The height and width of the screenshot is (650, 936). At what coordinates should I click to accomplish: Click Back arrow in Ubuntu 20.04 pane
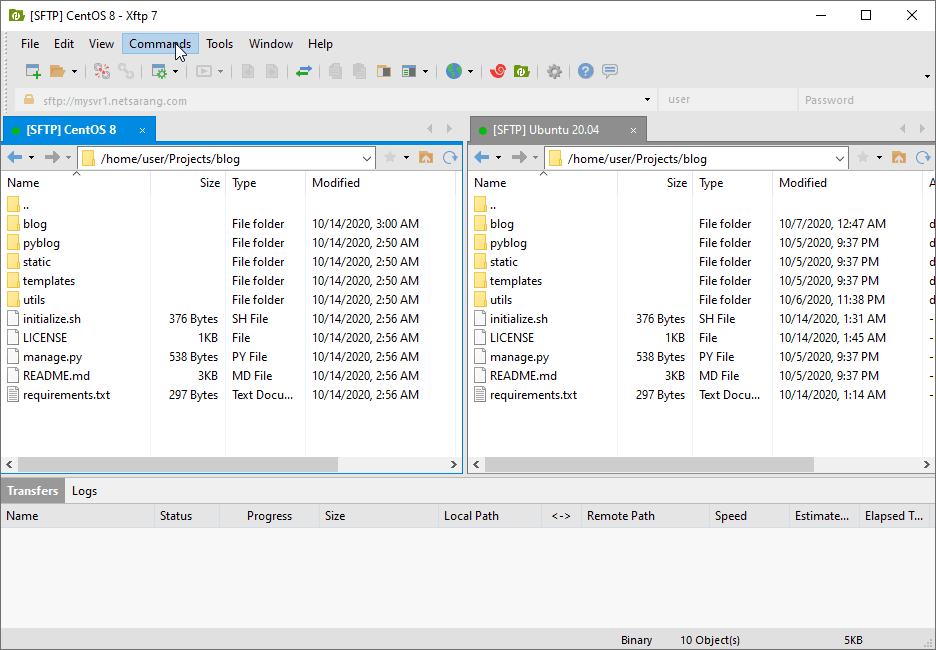[x=482, y=158]
